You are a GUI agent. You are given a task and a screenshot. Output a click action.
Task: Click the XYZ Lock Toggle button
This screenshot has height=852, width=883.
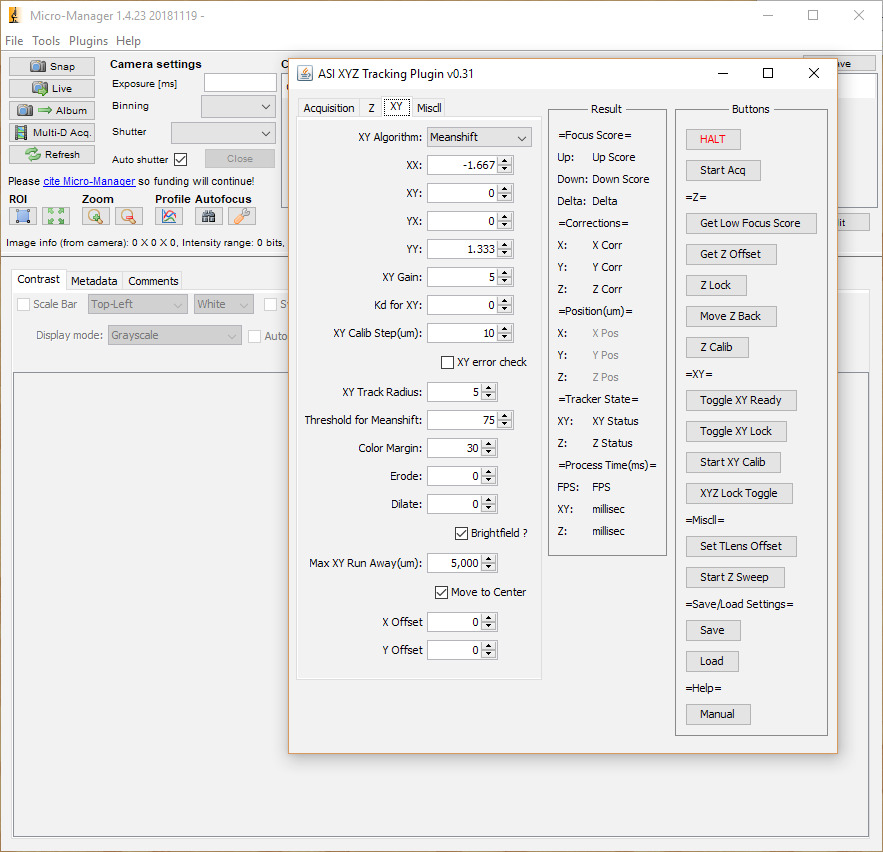(739, 493)
